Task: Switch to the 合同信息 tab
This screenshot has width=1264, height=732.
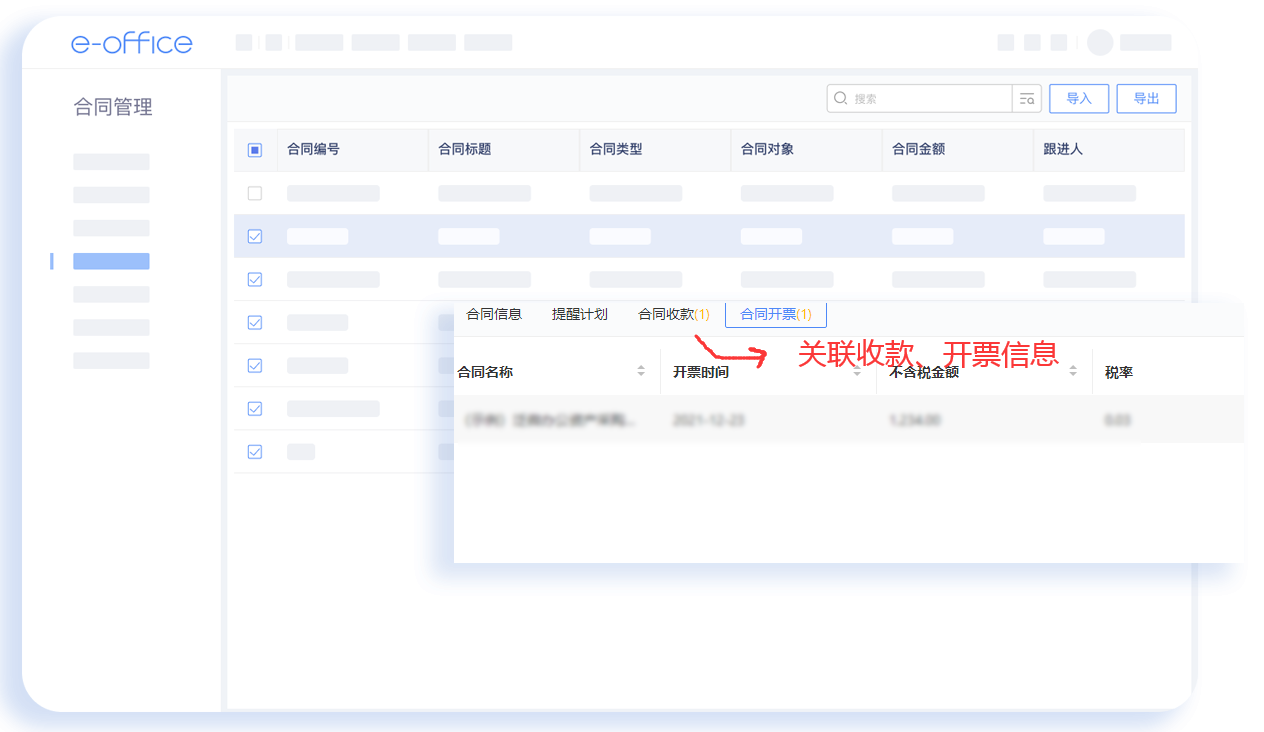Action: click(x=494, y=314)
